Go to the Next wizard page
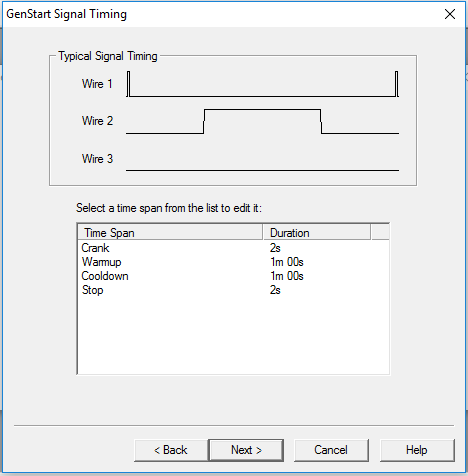Image resolution: width=468 pixels, height=476 pixels. point(246,450)
